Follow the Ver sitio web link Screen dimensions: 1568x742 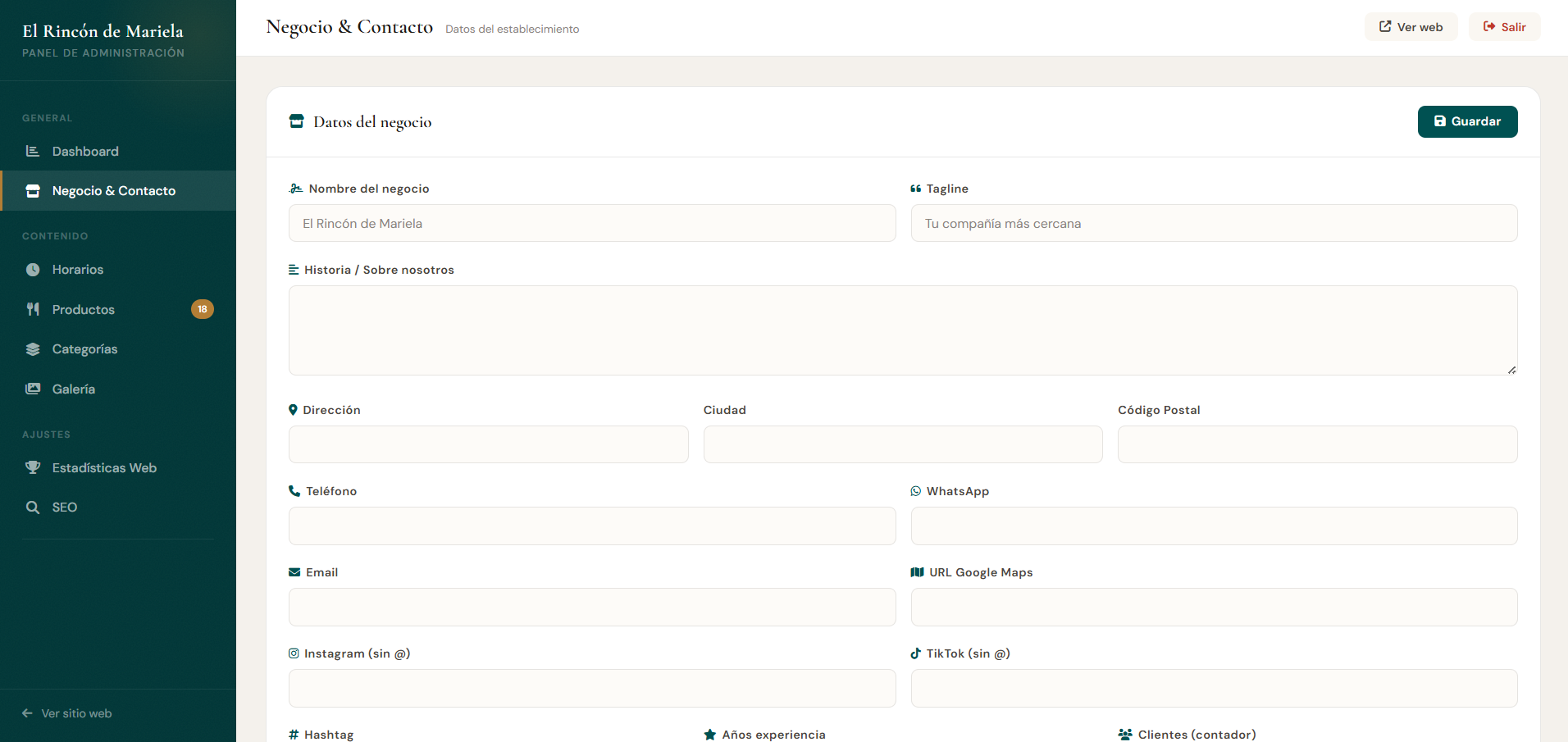coord(67,713)
